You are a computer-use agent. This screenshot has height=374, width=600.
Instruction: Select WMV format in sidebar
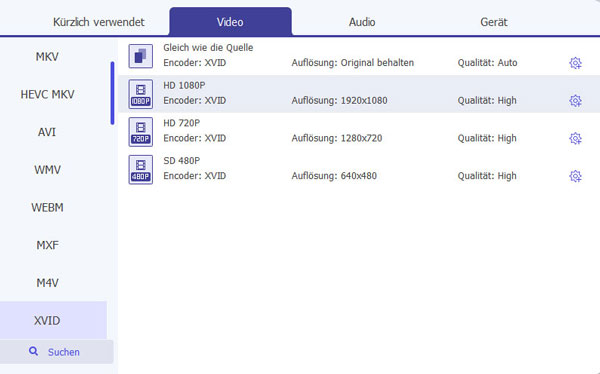(x=47, y=170)
